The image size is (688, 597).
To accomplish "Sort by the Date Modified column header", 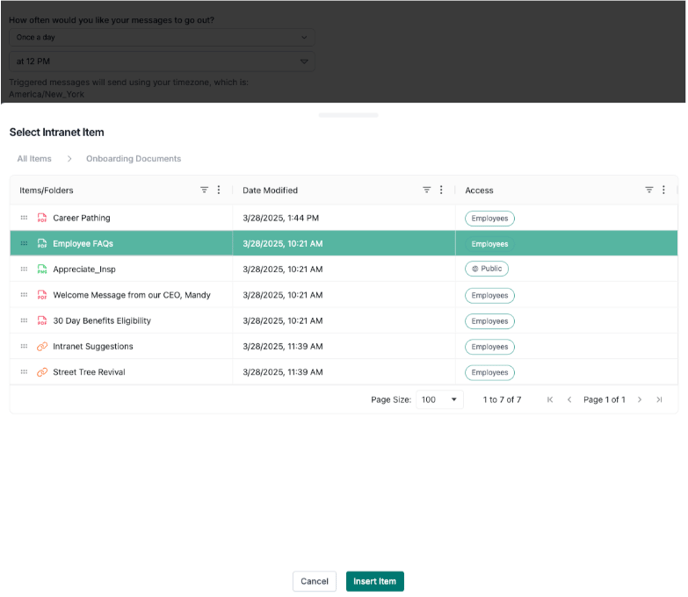I will 270,190.
